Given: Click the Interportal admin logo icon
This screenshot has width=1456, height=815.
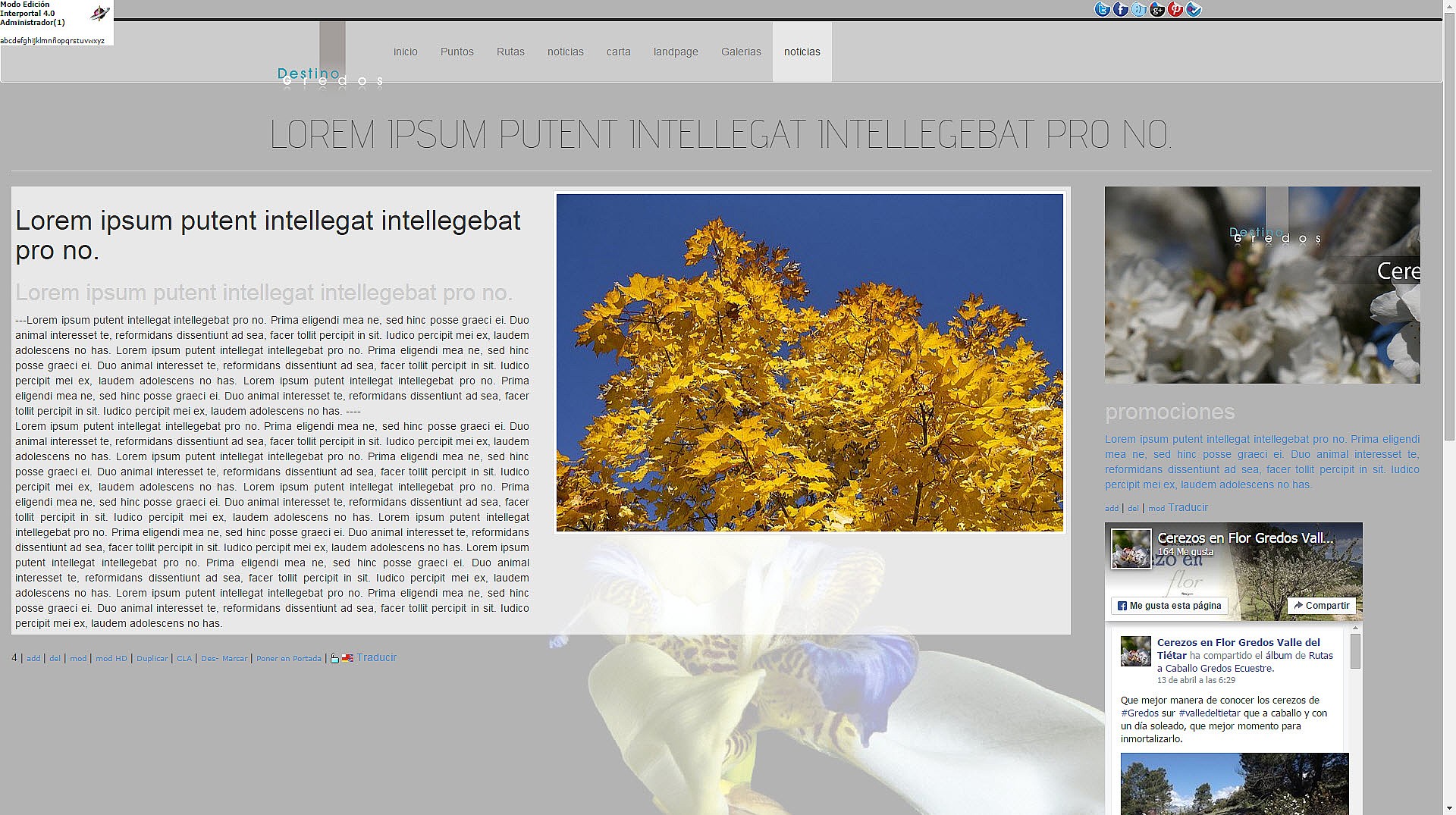Looking at the screenshot, I should [x=99, y=13].
